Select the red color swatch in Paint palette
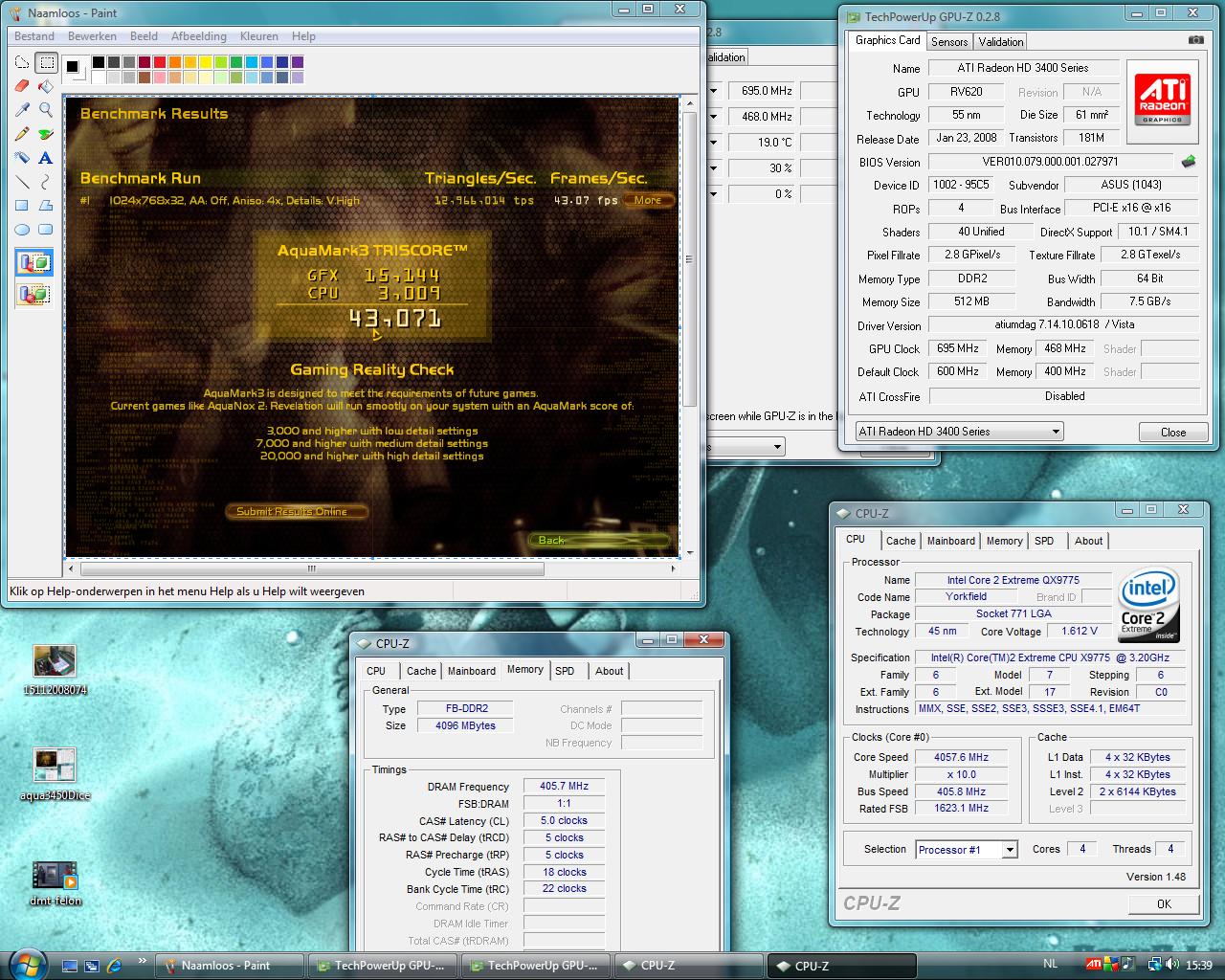The height and width of the screenshot is (980, 1225). (159, 63)
